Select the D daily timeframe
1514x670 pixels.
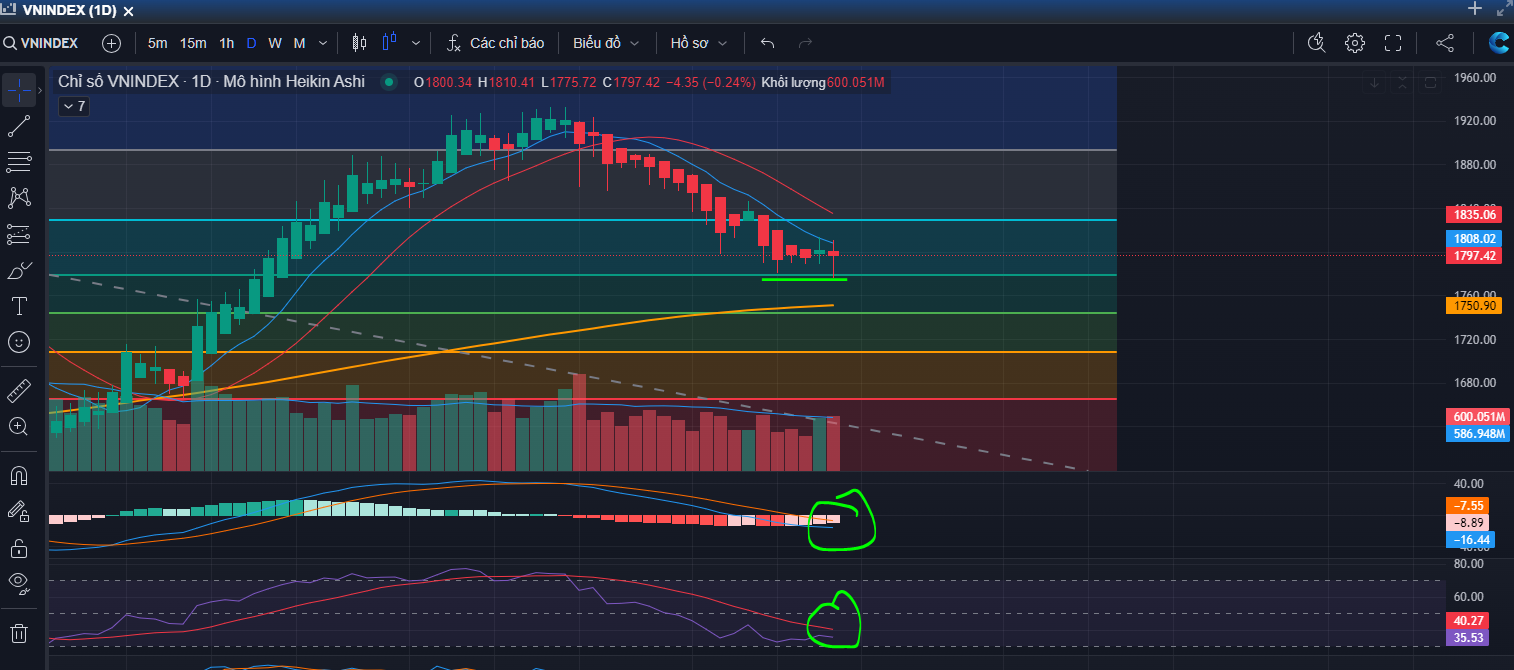(251, 43)
